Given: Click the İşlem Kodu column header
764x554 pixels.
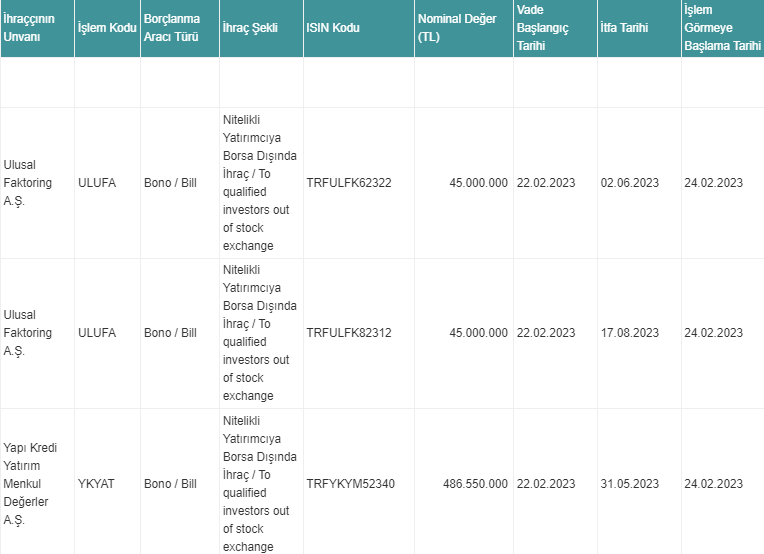Looking at the screenshot, I should click(x=107, y=28).
